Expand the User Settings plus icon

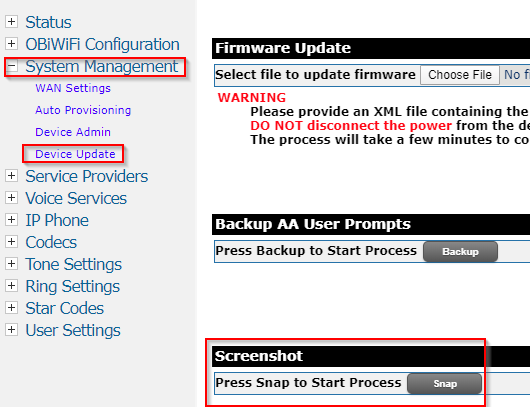tap(11, 330)
